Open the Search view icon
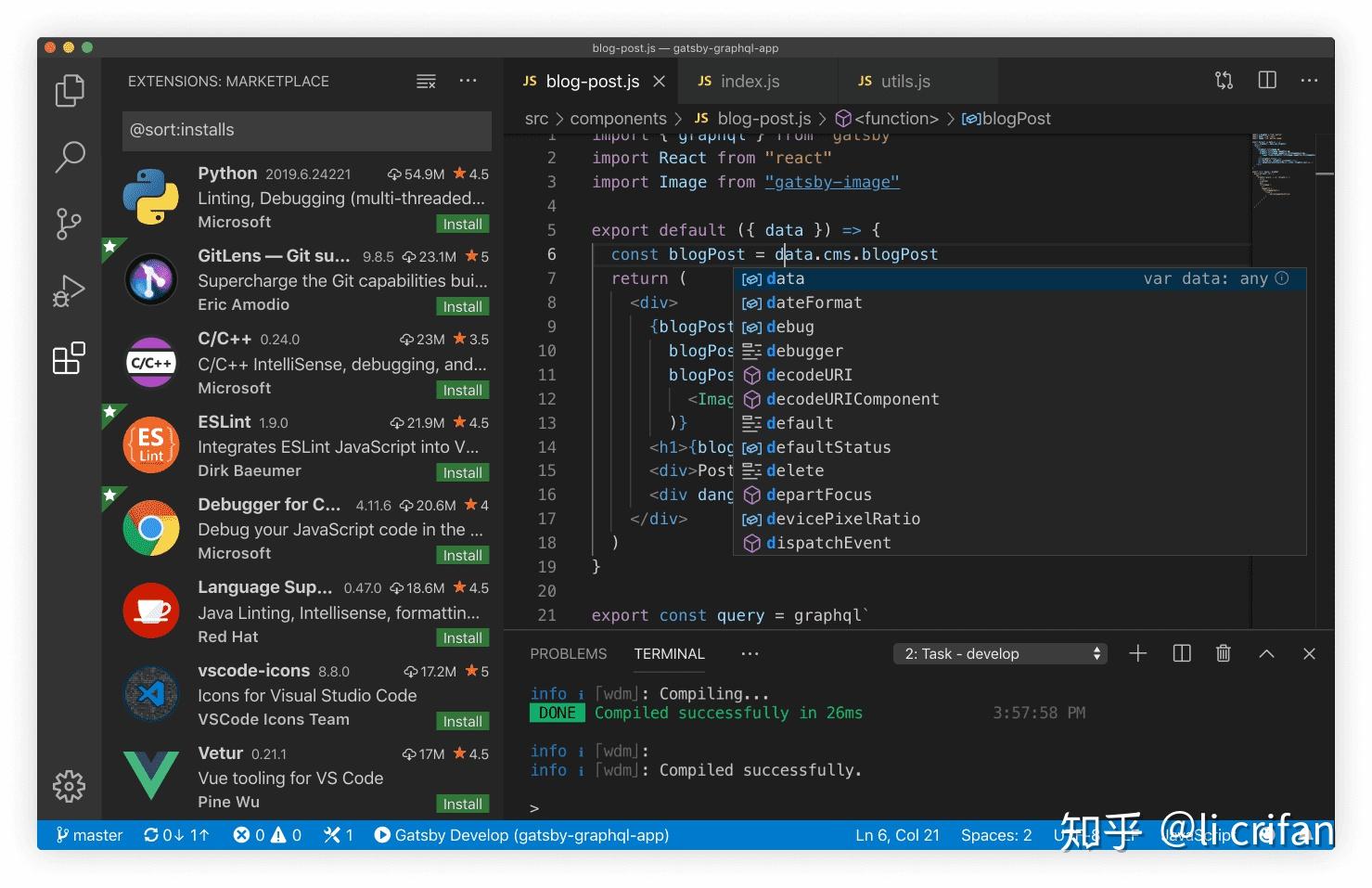The width and height of the screenshot is (1372, 888). (70, 157)
